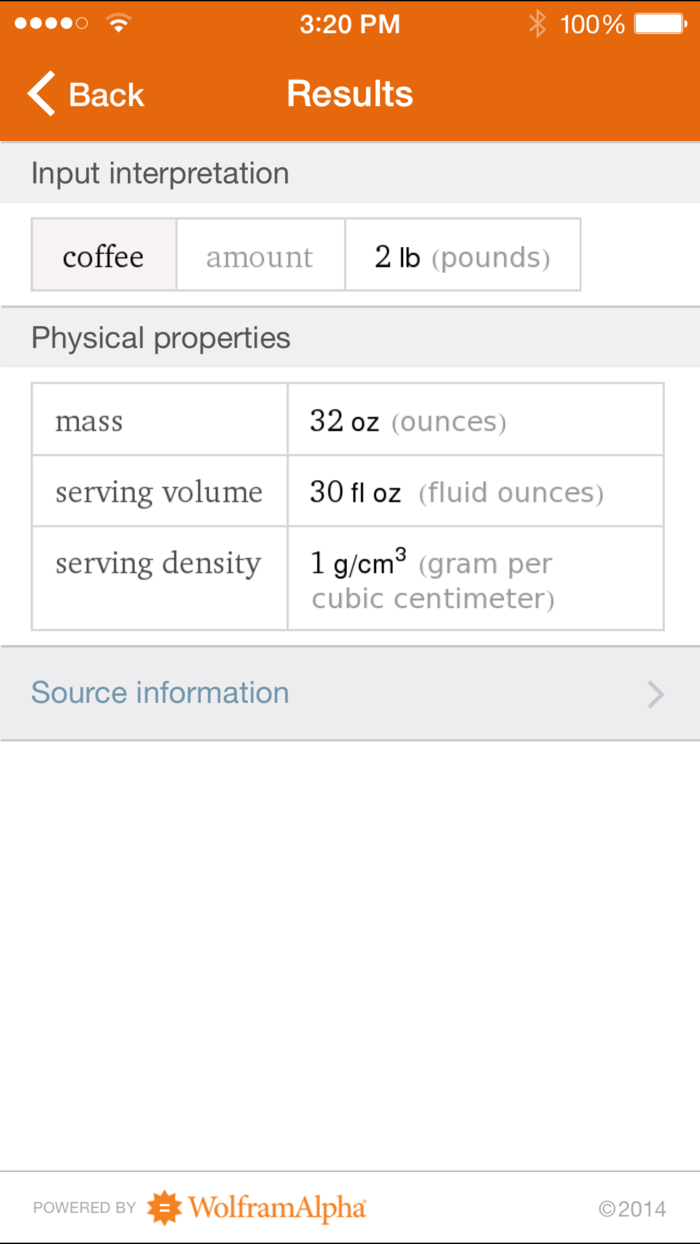The image size is (700, 1244).
Task: Tap the clock showing 3:20 PM
Action: pyautogui.click(x=350, y=23)
